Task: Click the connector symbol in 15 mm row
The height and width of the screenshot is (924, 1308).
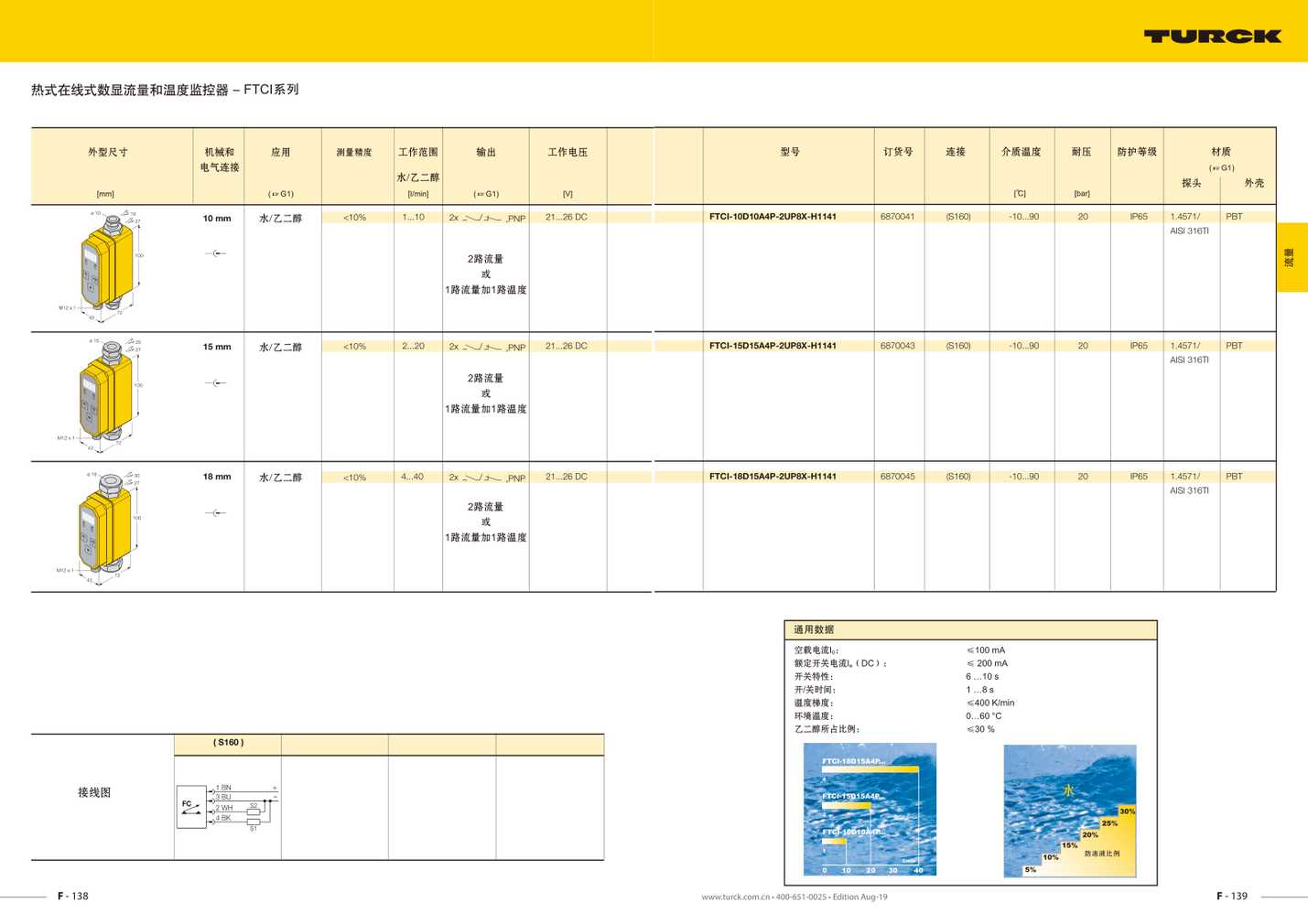Action: pyautogui.click(x=216, y=383)
